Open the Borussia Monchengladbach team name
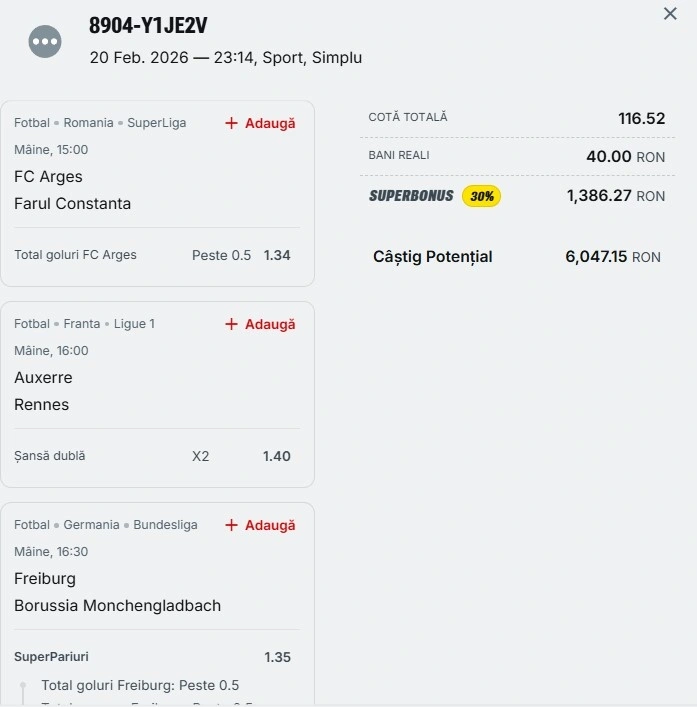 coord(117,606)
